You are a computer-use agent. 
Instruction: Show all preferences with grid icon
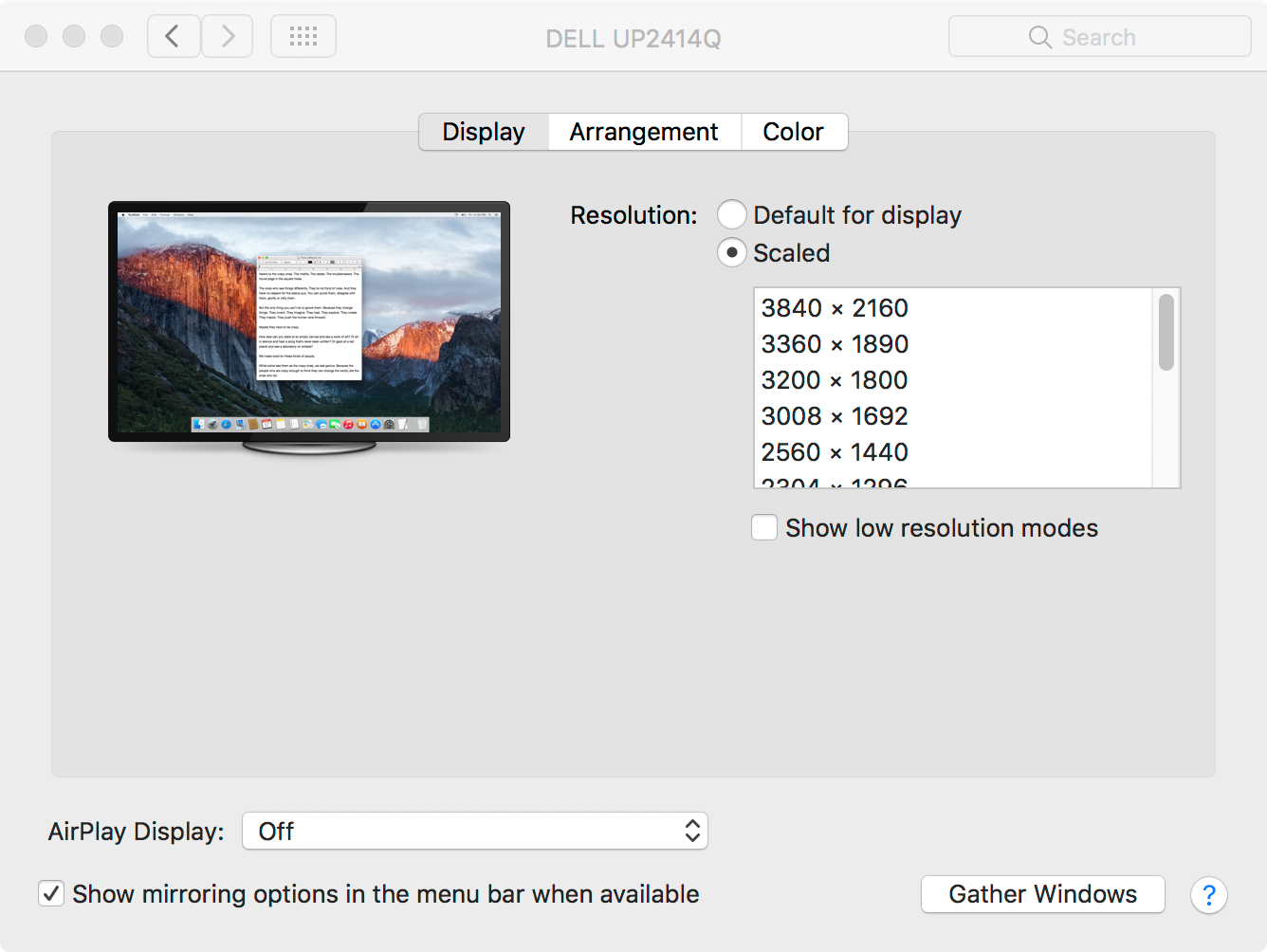(x=303, y=37)
